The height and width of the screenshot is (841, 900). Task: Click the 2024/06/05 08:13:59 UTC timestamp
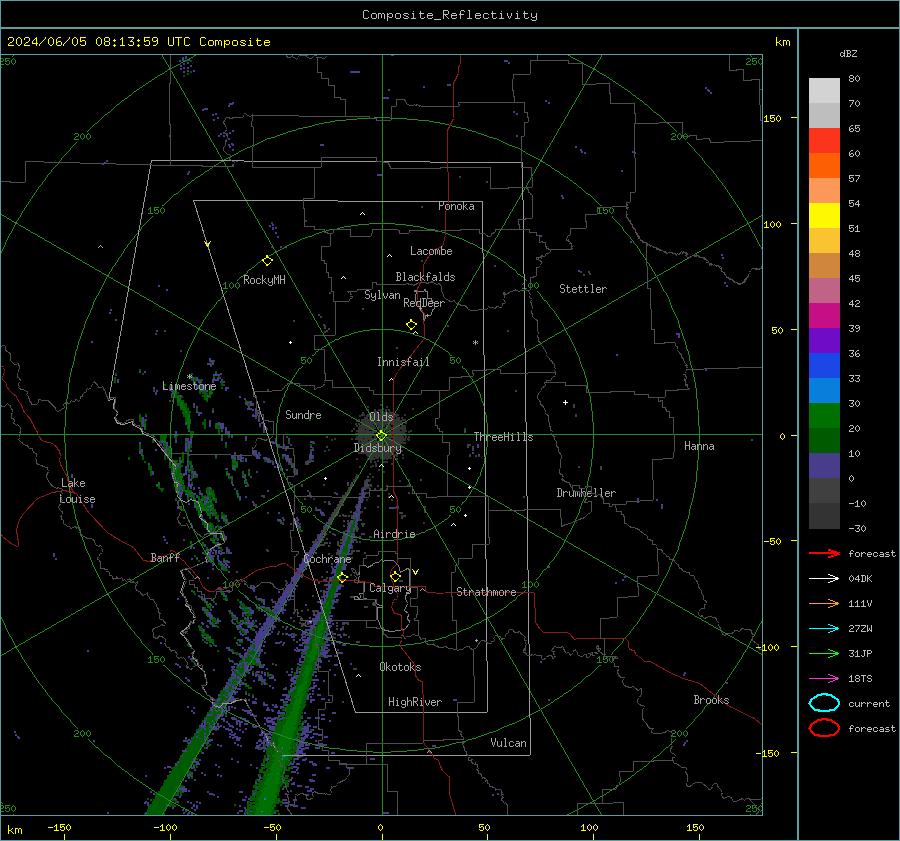click(x=99, y=42)
